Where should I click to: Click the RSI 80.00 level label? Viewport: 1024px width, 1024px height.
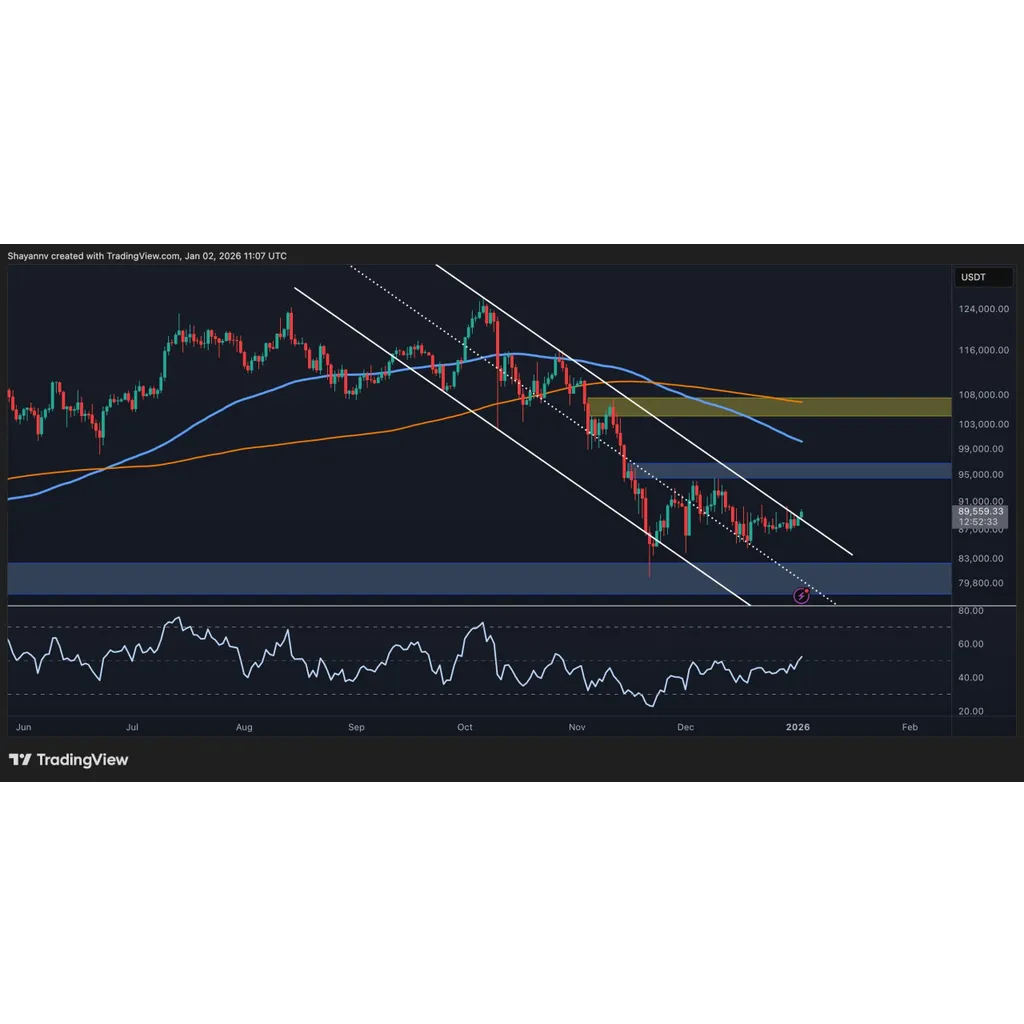coord(970,611)
